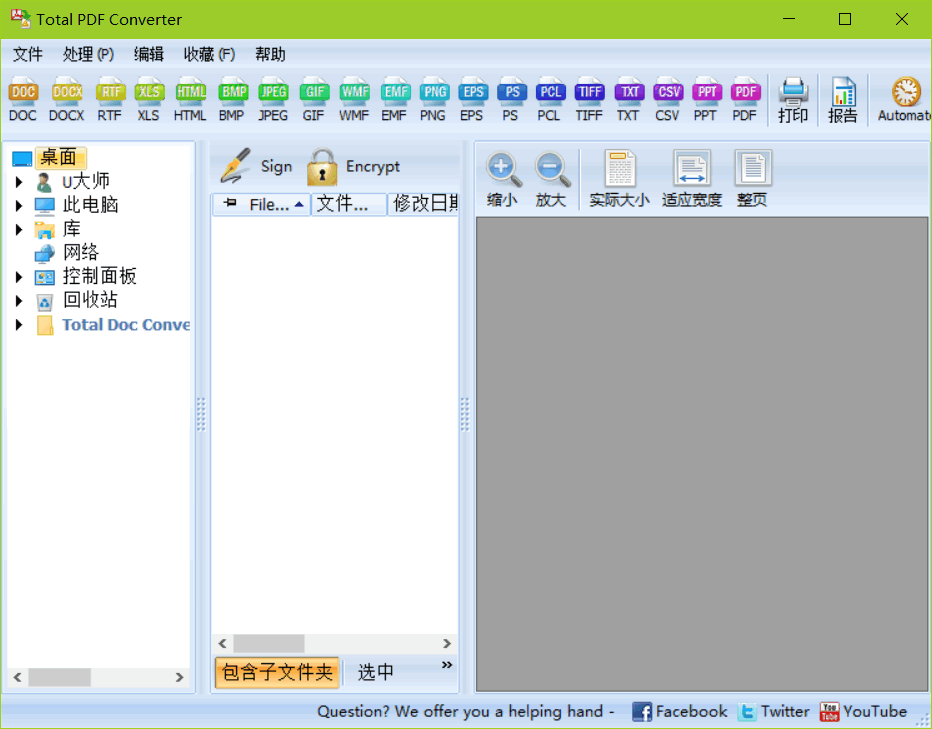Screen dimensions: 932x729
Task: Expand the 控制面板 tree node
Action: [x=19, y=277]
